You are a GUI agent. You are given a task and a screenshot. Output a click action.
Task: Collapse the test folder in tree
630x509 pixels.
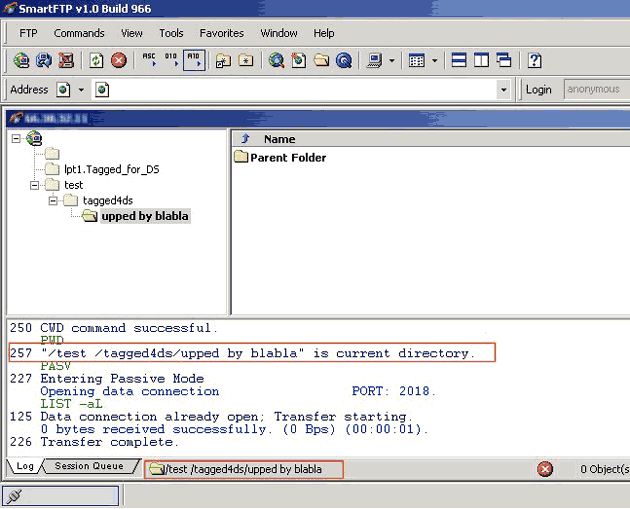click(37, 185)
